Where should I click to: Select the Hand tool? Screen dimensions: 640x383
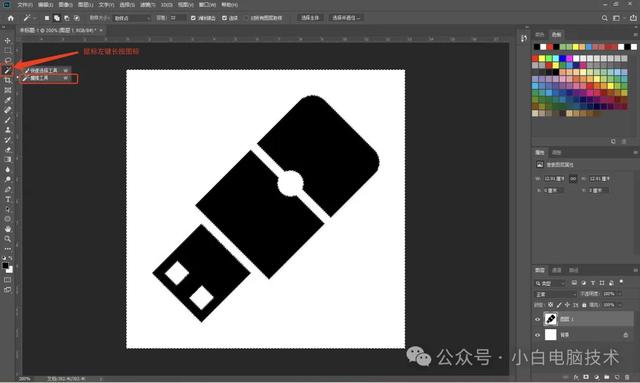7,229
